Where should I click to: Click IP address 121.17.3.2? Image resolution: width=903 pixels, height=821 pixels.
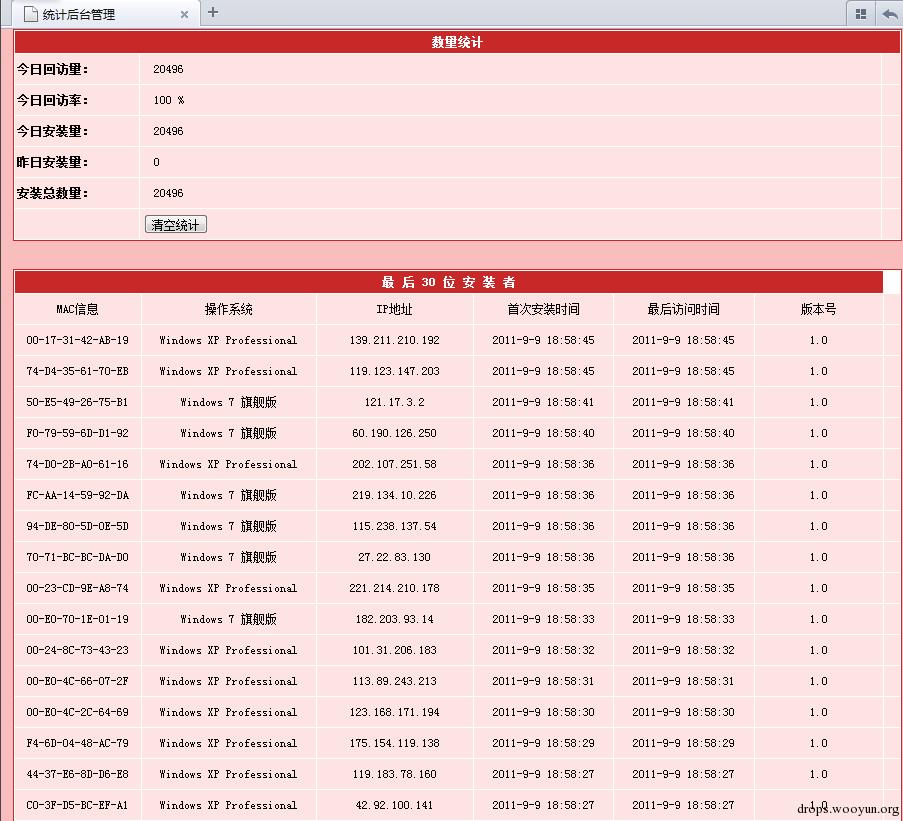(x=394, y=402)
